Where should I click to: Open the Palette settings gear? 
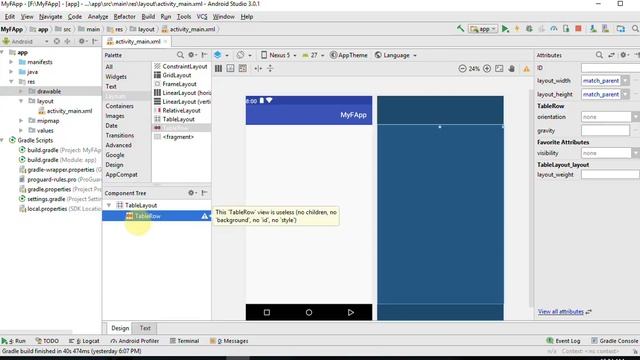pyautogui.click(x=192, y=55)
